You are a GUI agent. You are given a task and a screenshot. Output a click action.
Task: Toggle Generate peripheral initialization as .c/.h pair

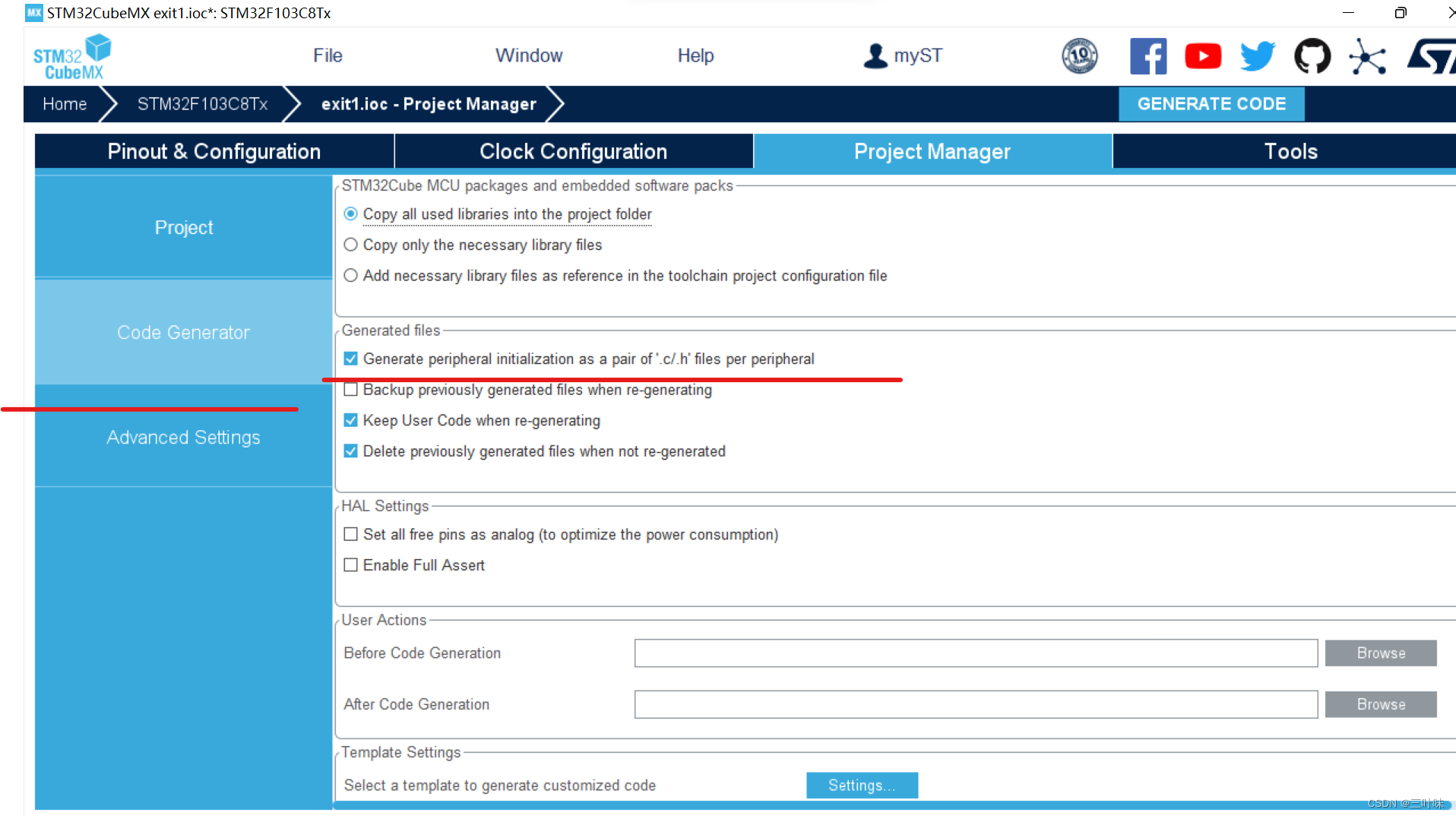(350, 359)
